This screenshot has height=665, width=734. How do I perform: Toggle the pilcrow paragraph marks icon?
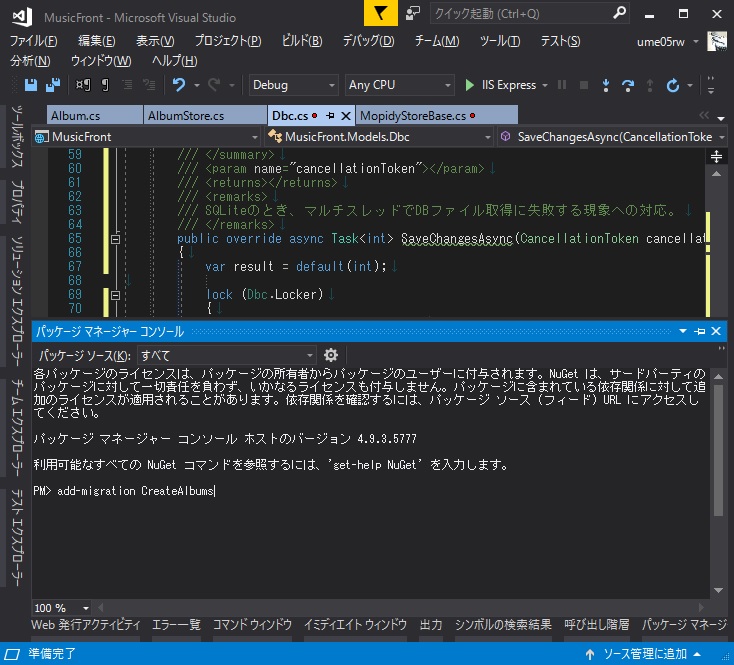point(105,85)
